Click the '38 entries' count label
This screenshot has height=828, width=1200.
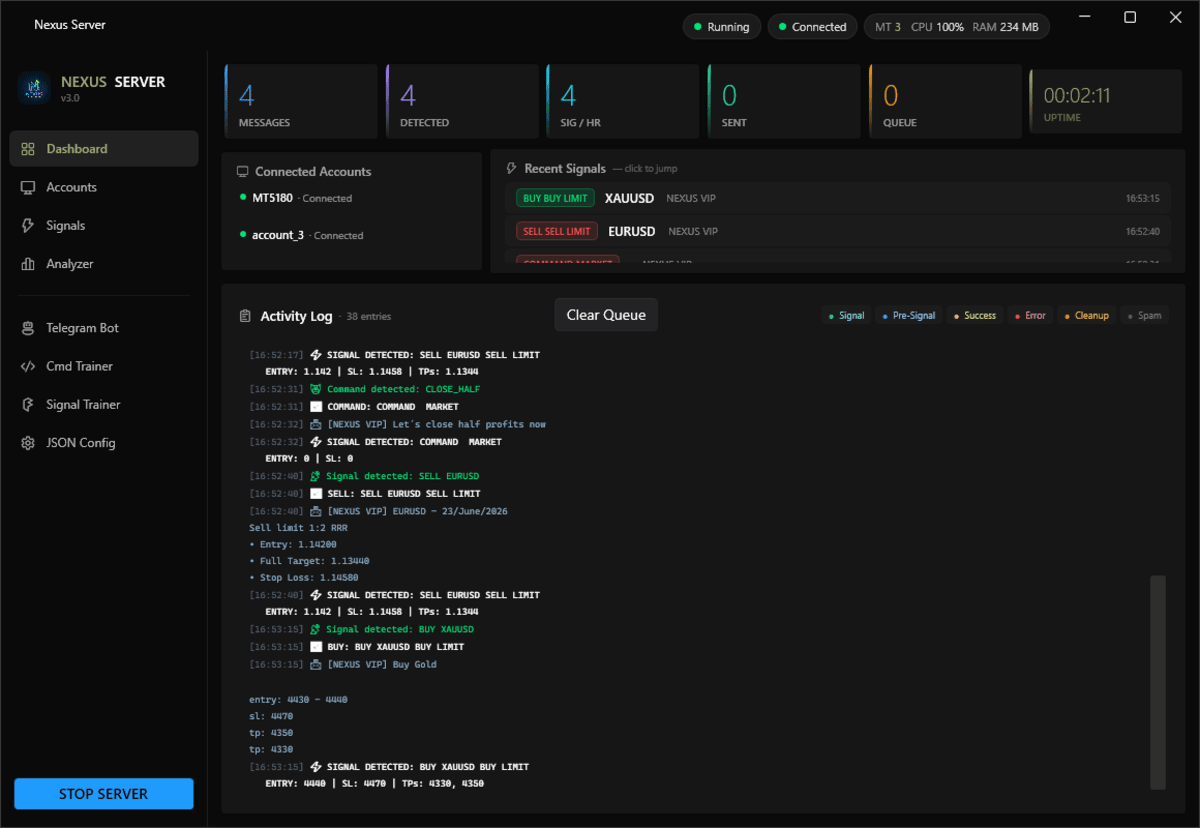(369, 317)
